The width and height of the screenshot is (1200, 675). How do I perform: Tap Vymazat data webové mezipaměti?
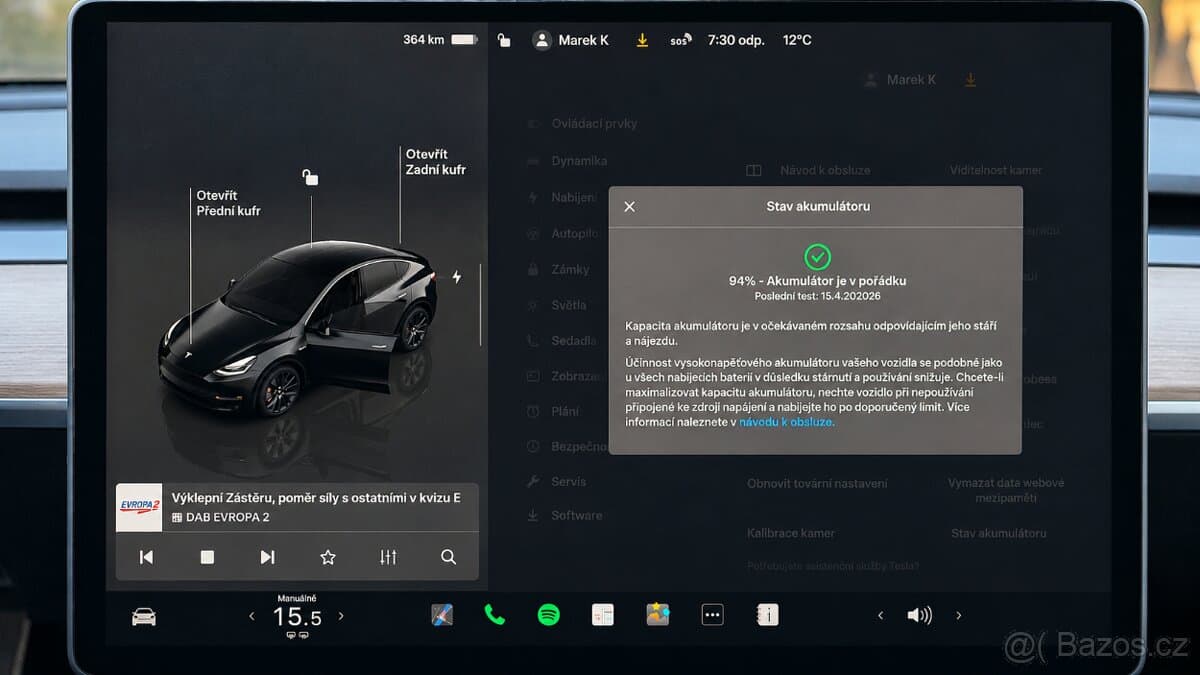coord(1006,490)
